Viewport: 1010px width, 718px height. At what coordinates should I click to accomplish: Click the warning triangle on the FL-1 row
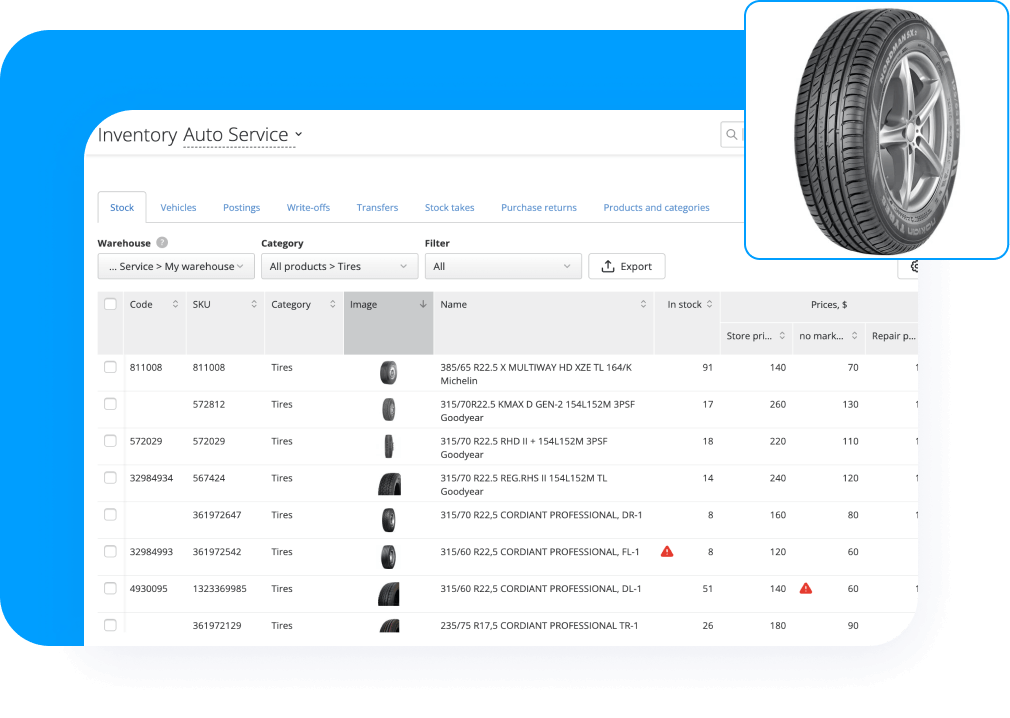pyautogui.click(x=666, y=551)
